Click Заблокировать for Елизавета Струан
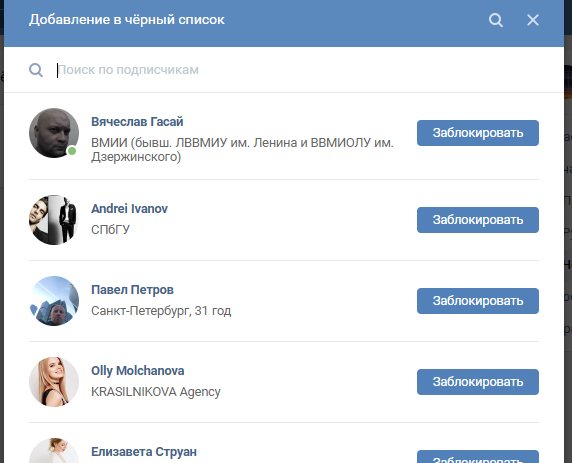The height and width of the screenshot is (463, 572). pyautogui.click(x=478, y=457)
